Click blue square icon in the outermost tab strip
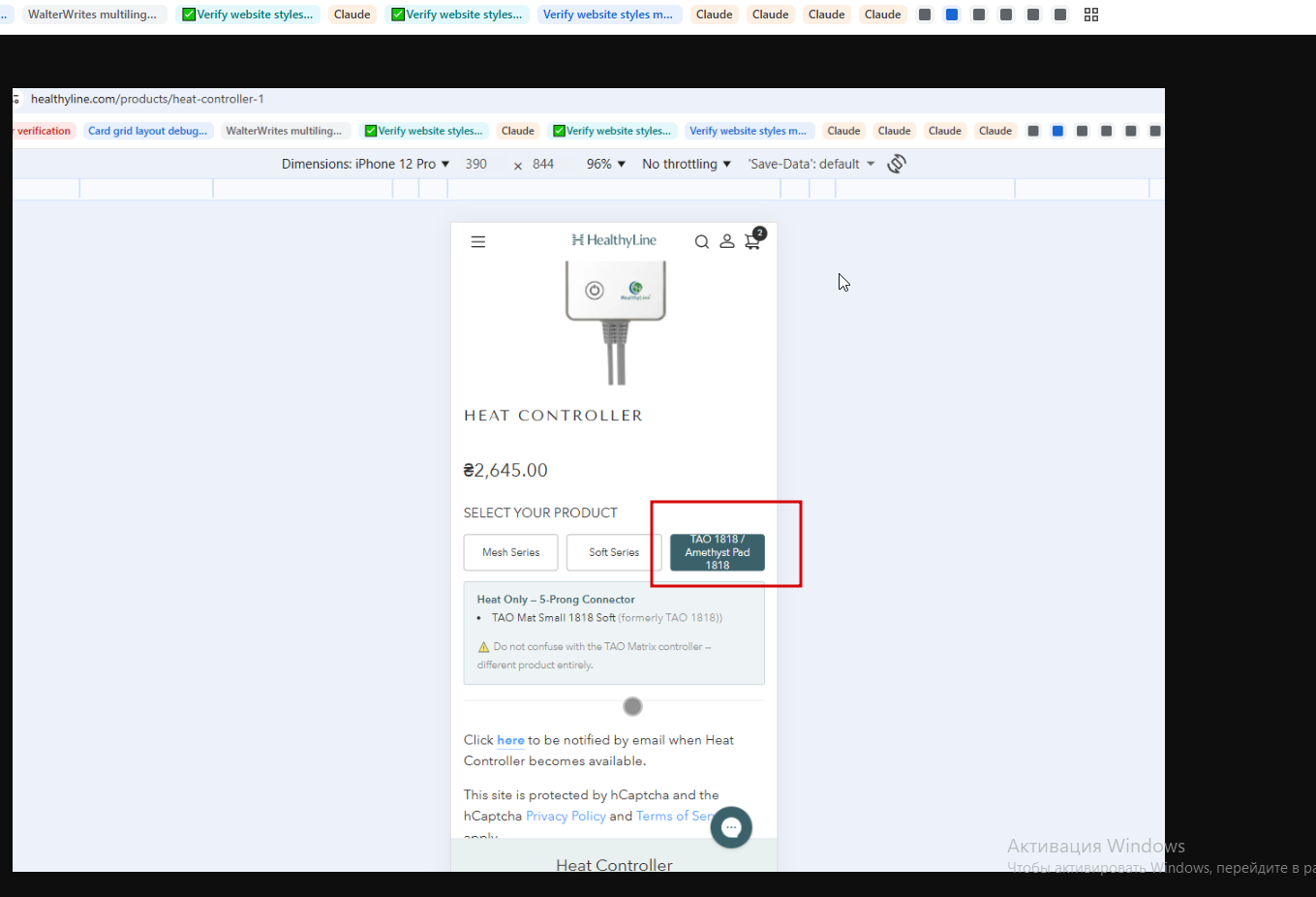 point(952,15)
